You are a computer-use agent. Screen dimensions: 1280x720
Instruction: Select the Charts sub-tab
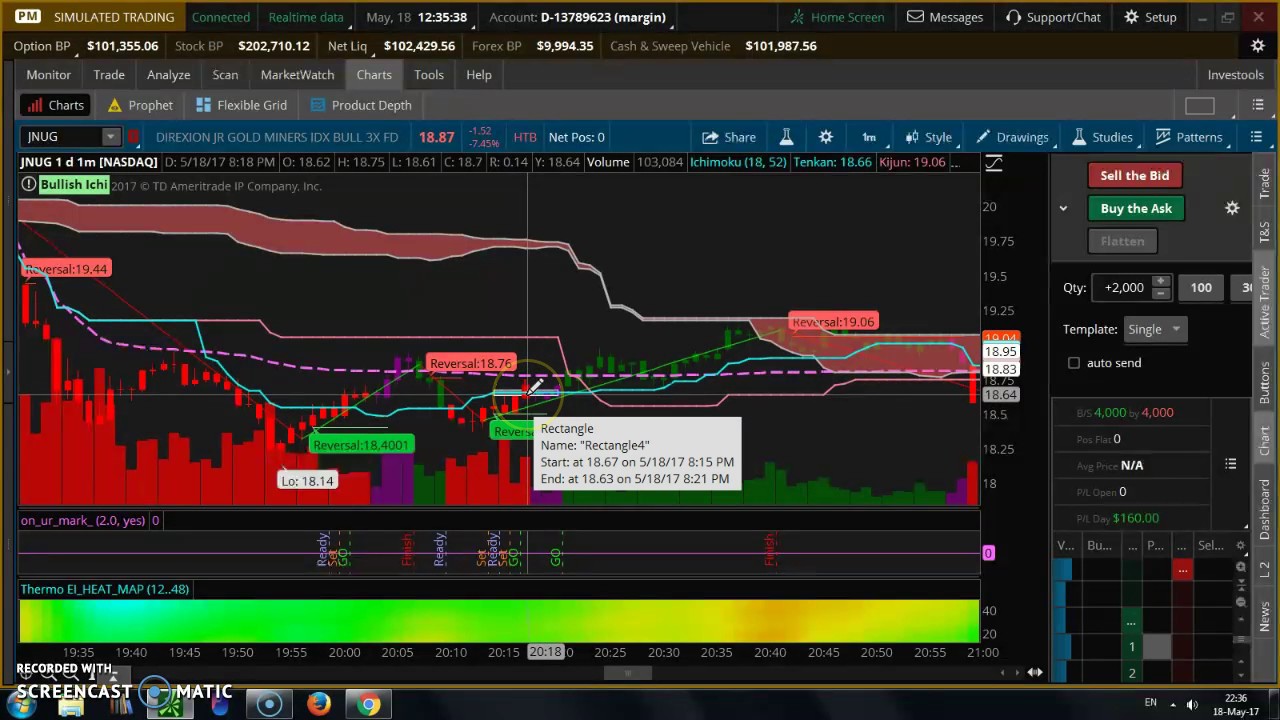(55, 105)
